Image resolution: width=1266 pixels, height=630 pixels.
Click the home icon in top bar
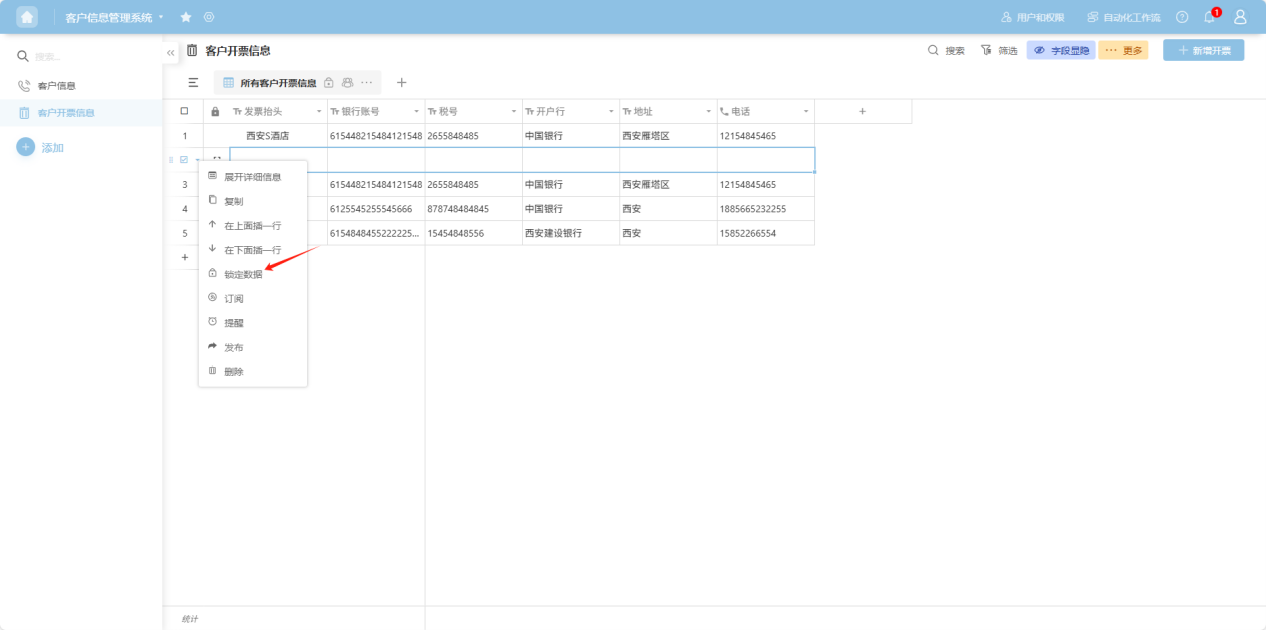[27, 17]
